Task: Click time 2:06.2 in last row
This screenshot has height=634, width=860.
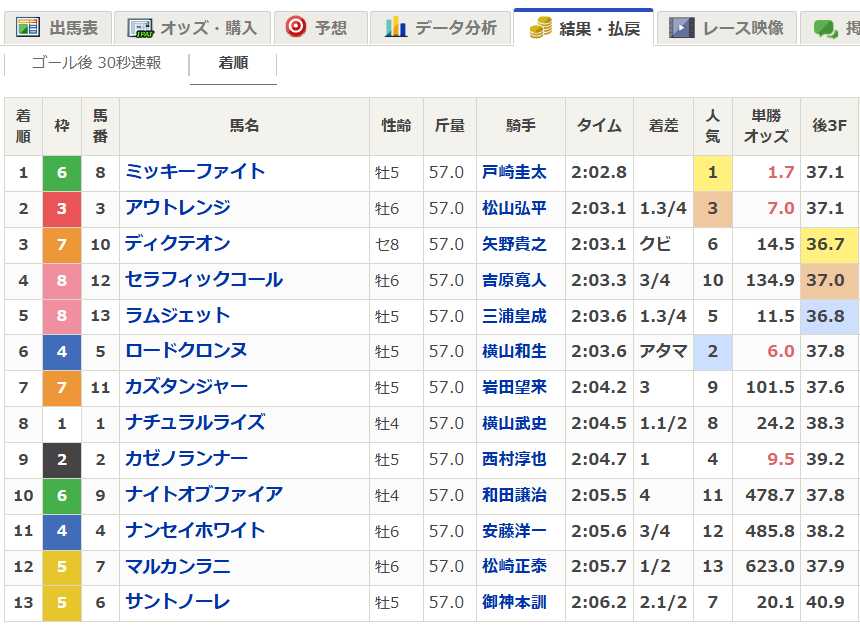Action: pyautogui.click(x=599, y=603)
